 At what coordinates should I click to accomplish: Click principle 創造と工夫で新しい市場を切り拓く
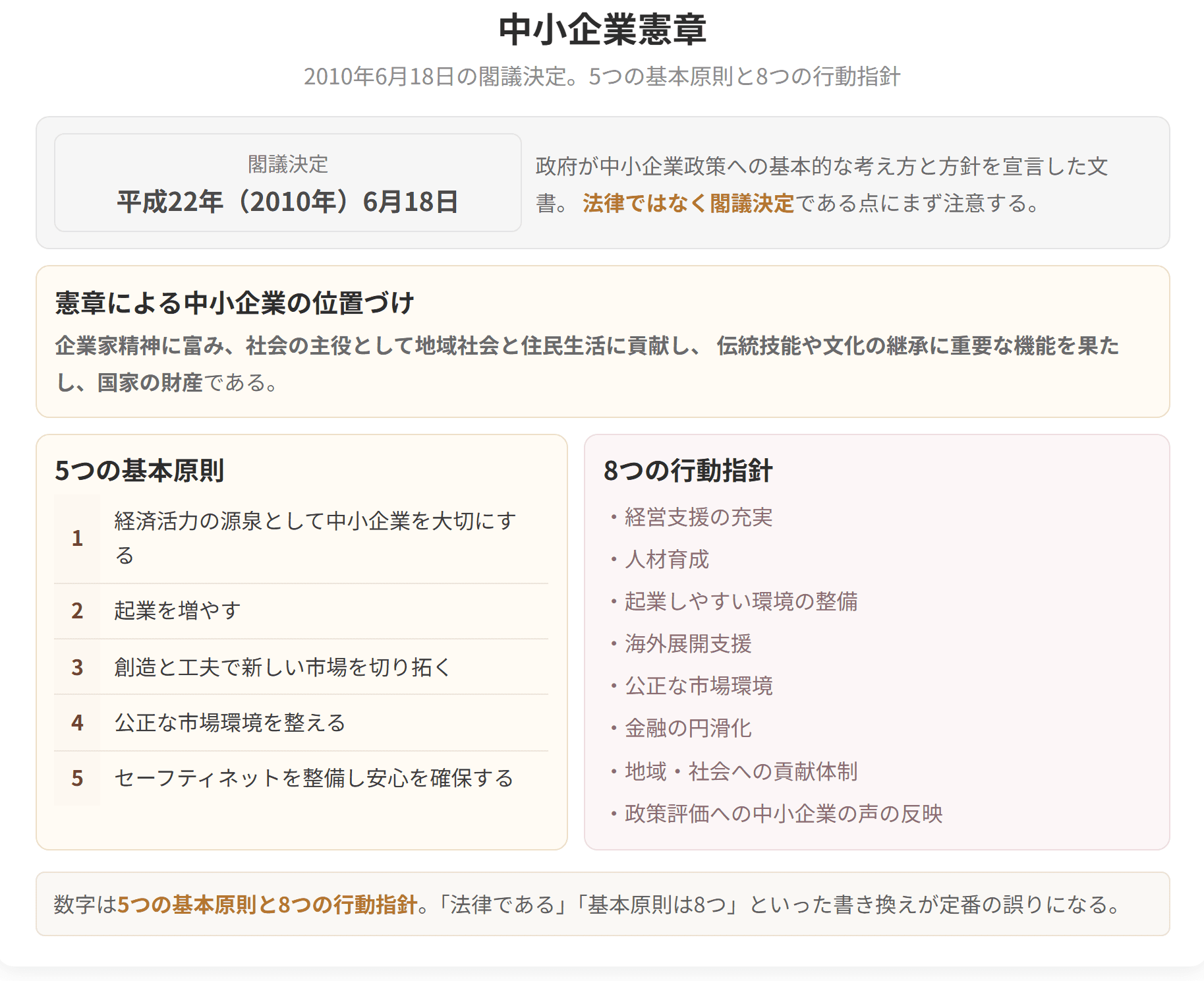(x=283, y=667)
